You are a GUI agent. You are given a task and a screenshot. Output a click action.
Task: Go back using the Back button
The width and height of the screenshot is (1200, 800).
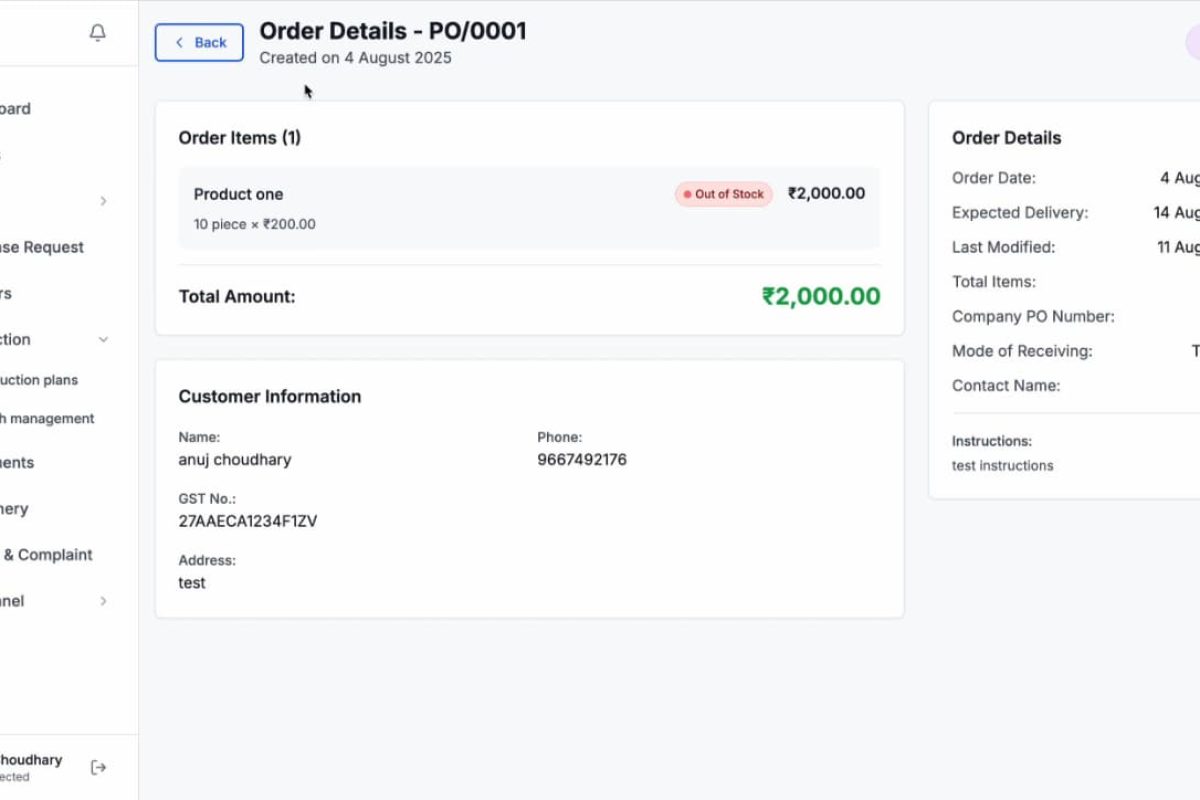coord(199,42)
